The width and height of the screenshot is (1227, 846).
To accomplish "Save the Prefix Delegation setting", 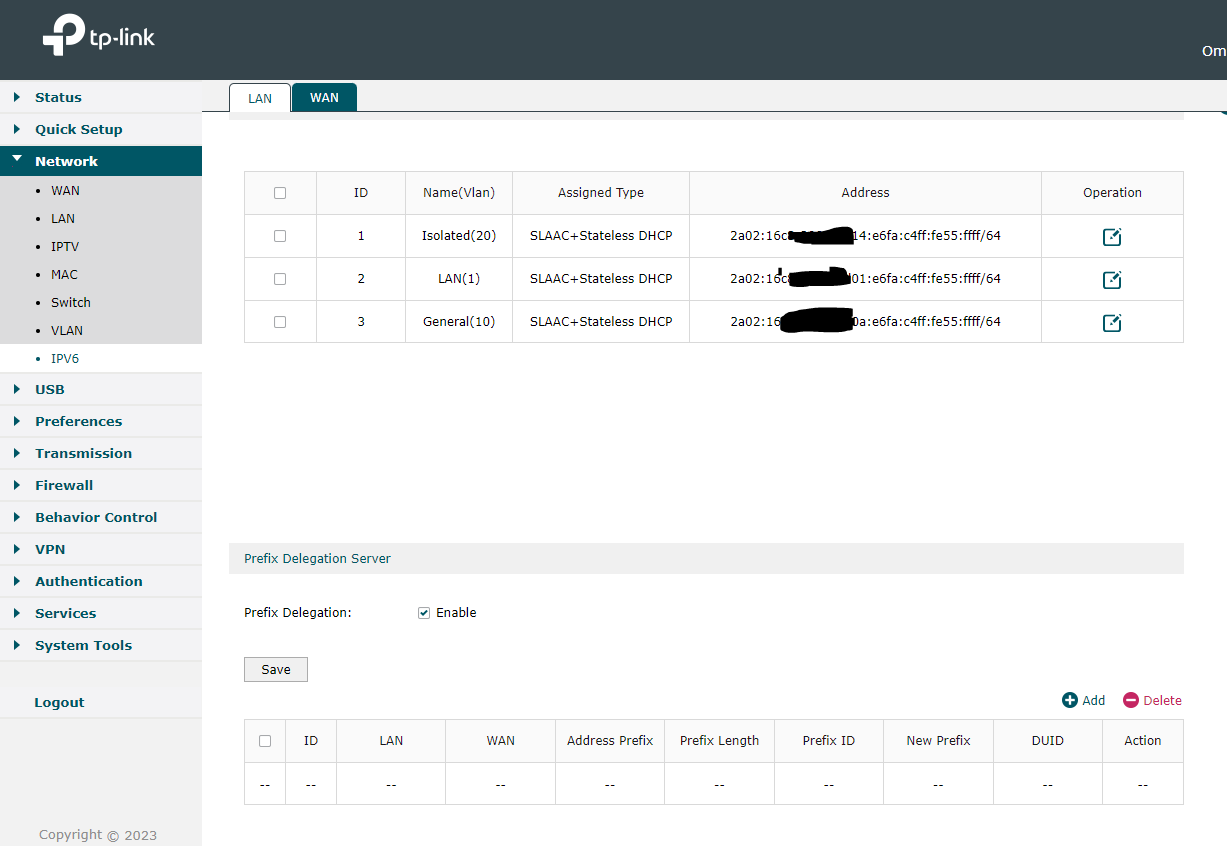I will click(275, 669).
